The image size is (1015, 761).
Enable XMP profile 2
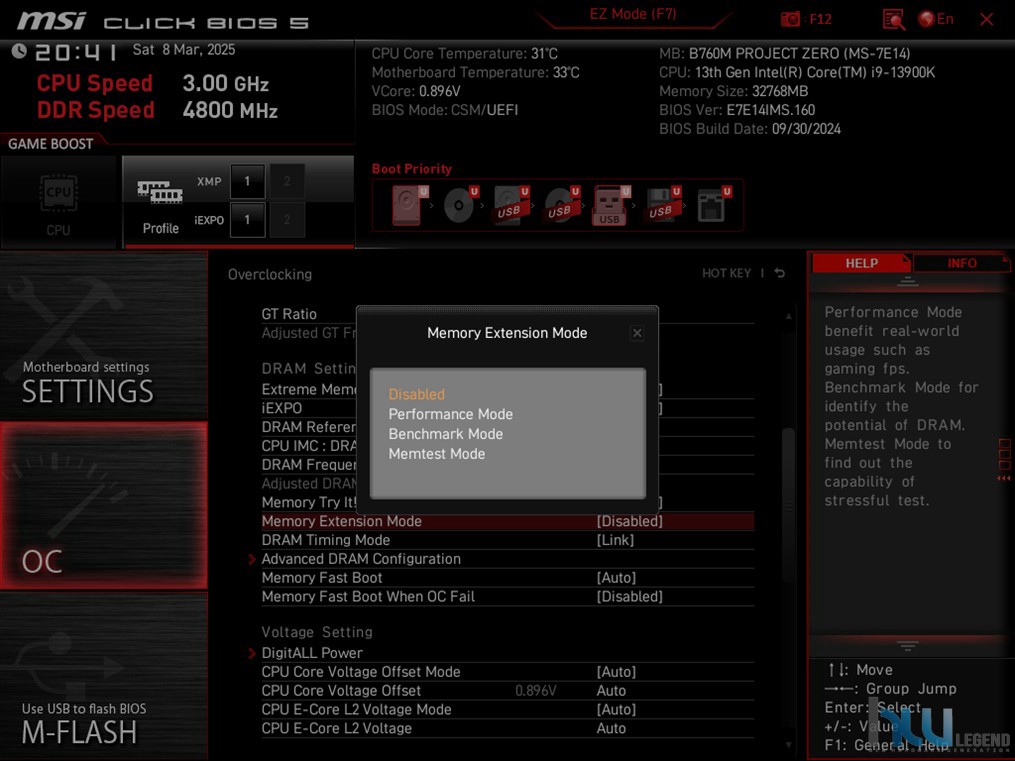287,181
